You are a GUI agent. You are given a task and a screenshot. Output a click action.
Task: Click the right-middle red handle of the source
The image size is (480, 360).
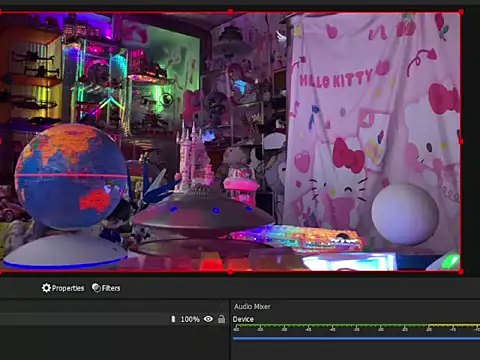[461, 142]
